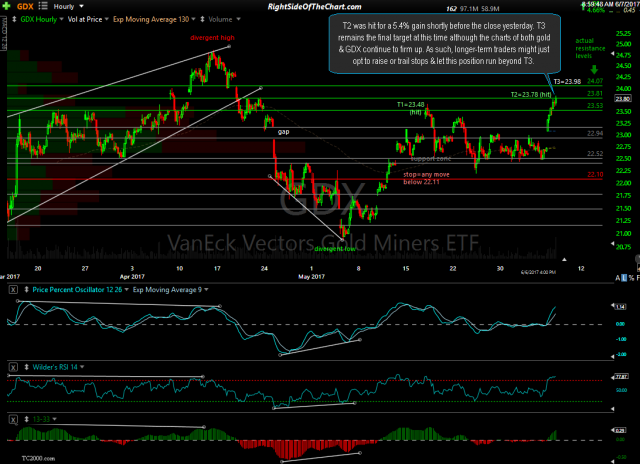Click the green plus add icon
The image size is (640, 464).
7,6
